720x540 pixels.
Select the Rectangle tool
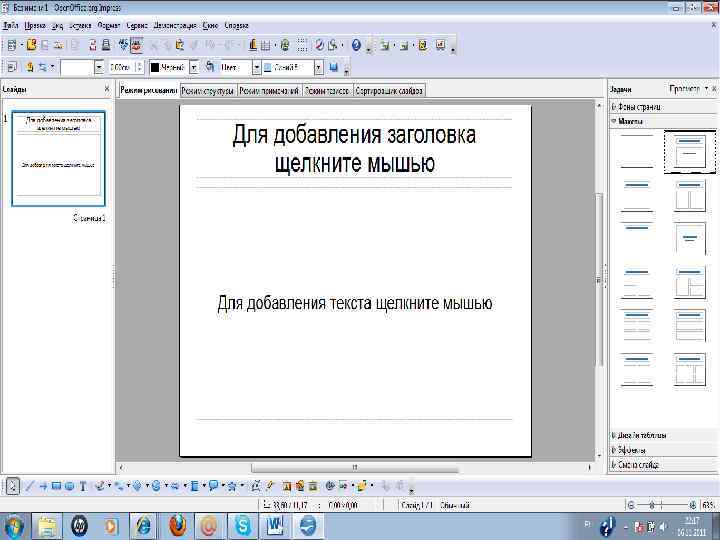[x=56, y=486]
